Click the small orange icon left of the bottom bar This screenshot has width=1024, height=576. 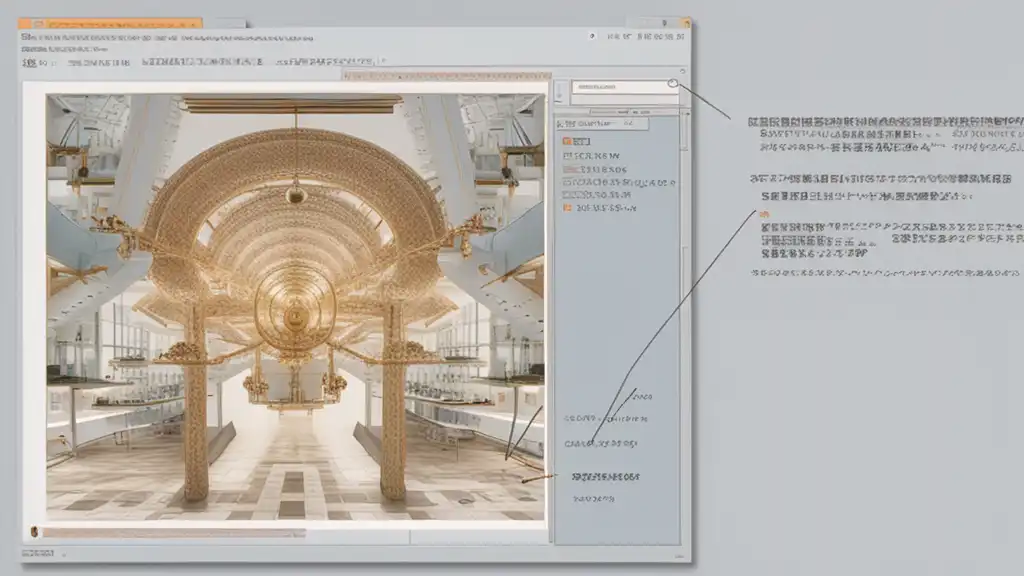pos(34,532)
